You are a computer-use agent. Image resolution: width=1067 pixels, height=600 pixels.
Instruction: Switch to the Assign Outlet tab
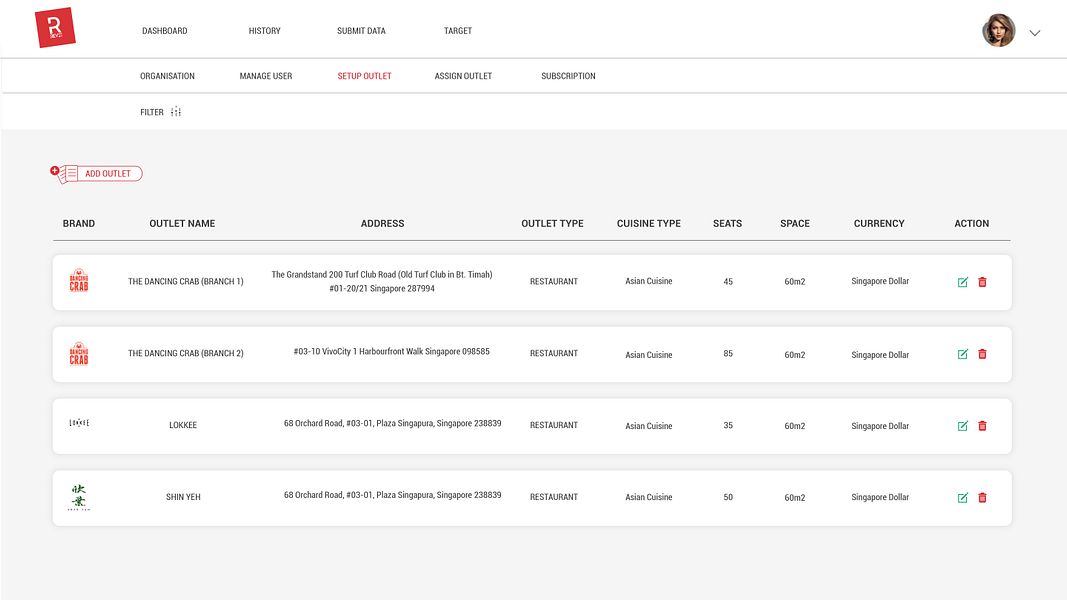coord(463,76)
